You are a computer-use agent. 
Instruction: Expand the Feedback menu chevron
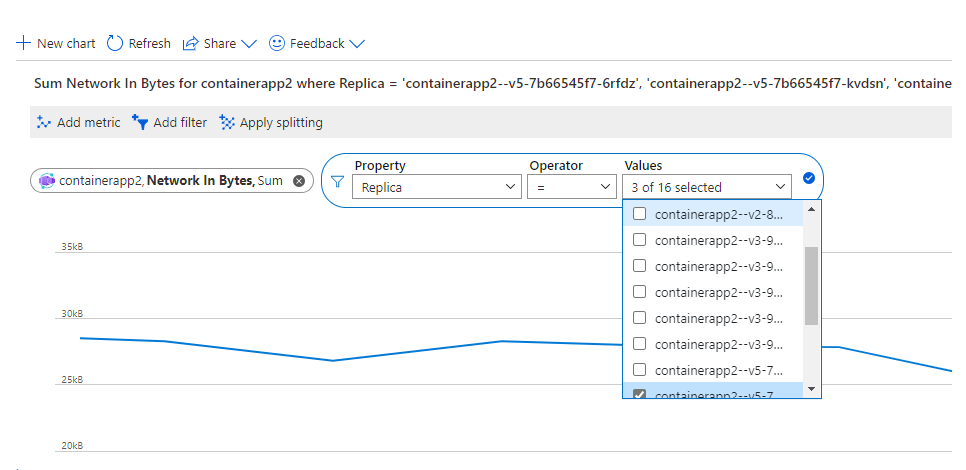[357, 44]
